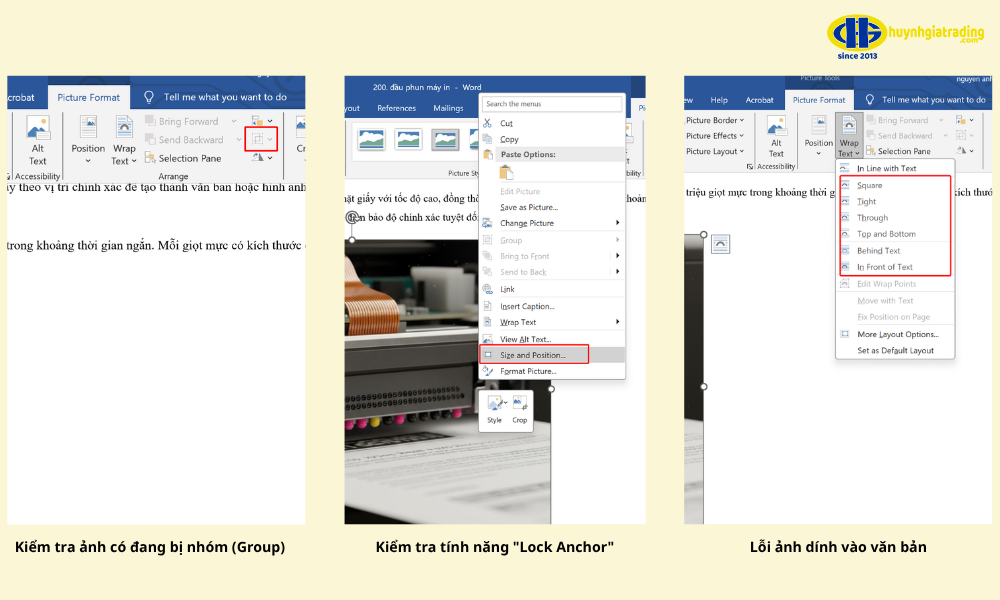Click Size and Position in the context menu
The width and height of the screenshot is (1000, 600).
533,355
